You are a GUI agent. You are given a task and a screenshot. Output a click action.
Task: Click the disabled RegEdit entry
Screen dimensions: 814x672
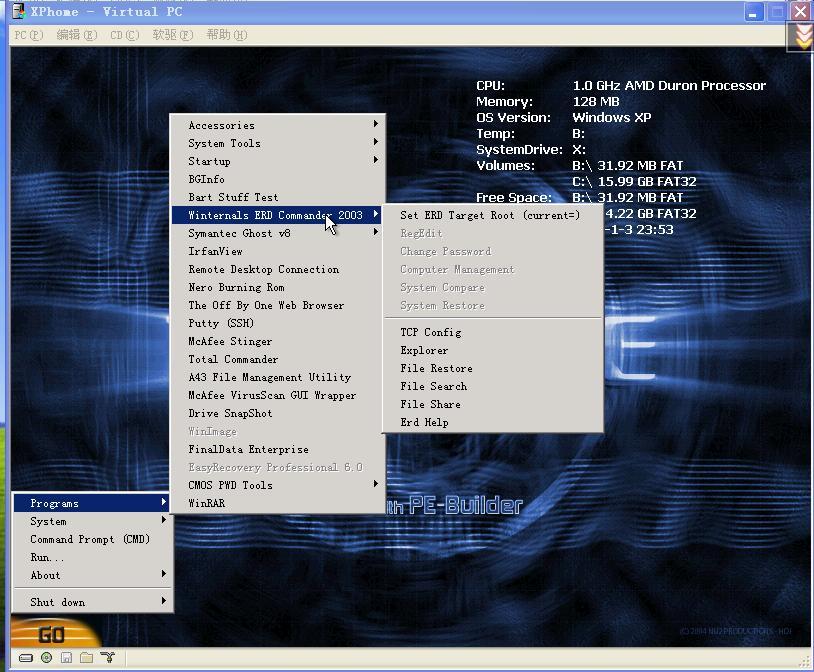493,233
